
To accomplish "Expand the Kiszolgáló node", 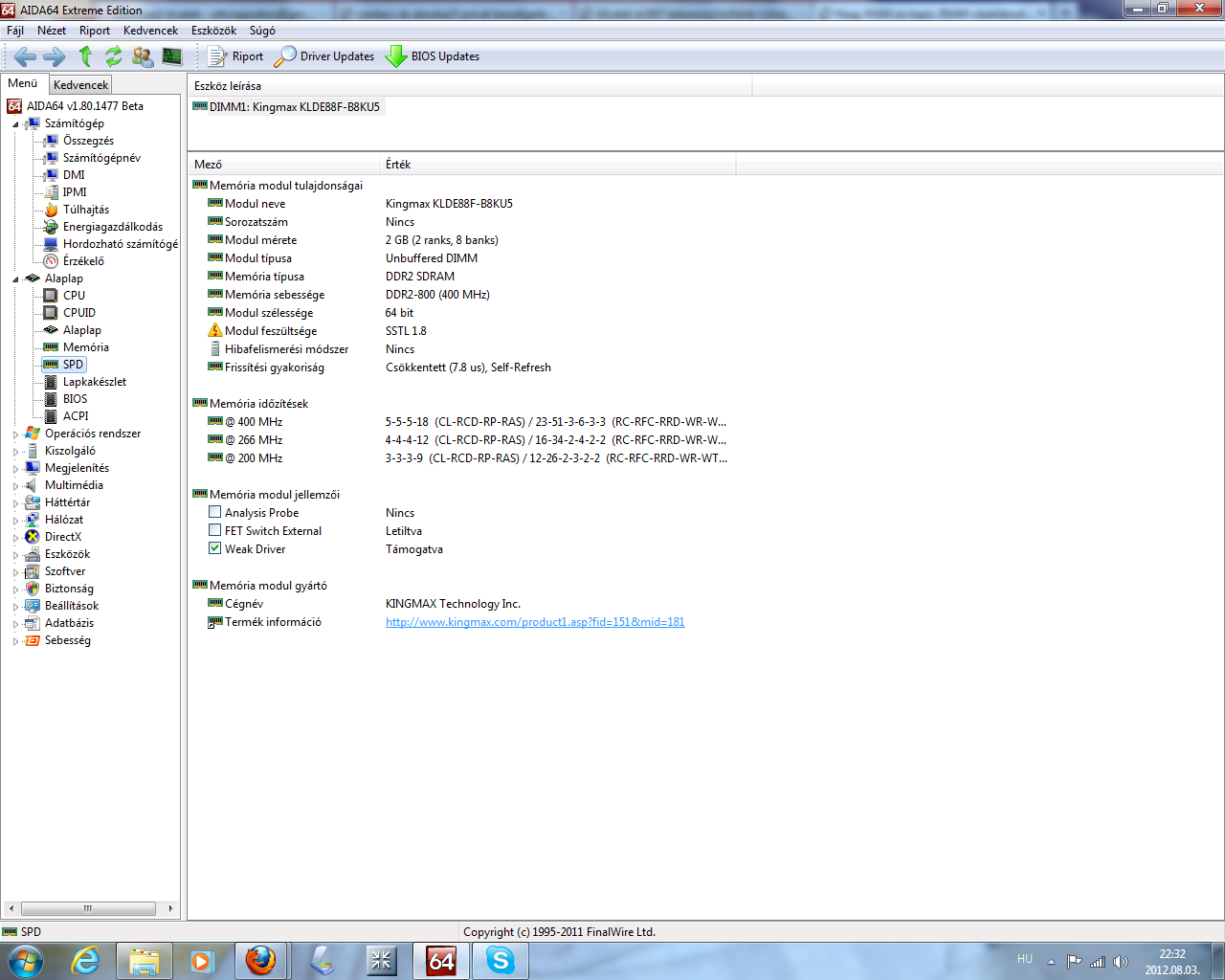I will [x=15, y=452].
